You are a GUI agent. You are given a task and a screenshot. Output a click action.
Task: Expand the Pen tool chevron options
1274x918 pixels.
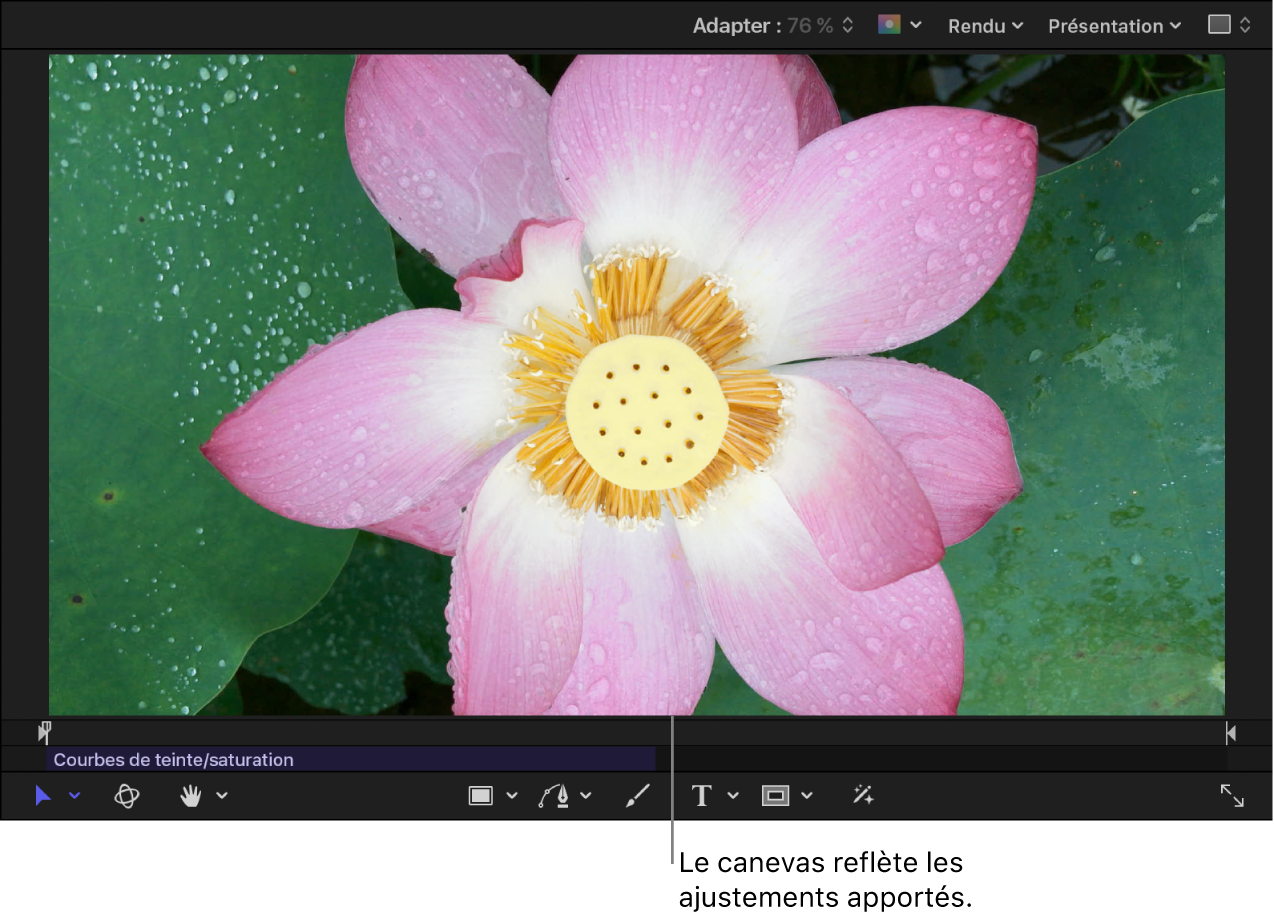tap(586, 796)
